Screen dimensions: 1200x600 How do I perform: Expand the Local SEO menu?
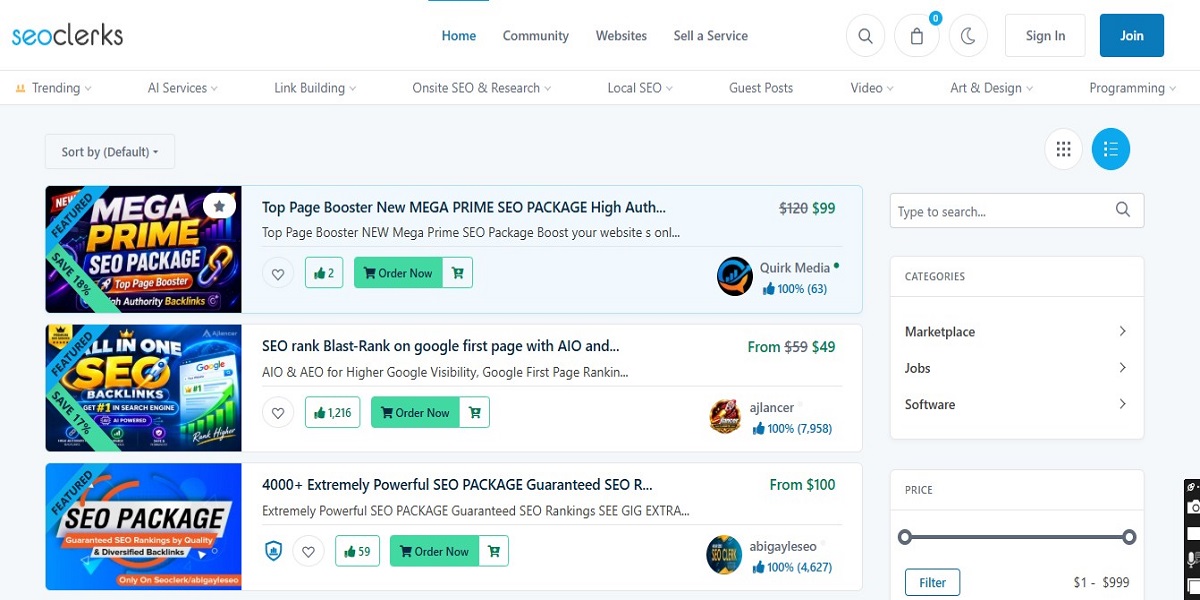click(640, 88)
